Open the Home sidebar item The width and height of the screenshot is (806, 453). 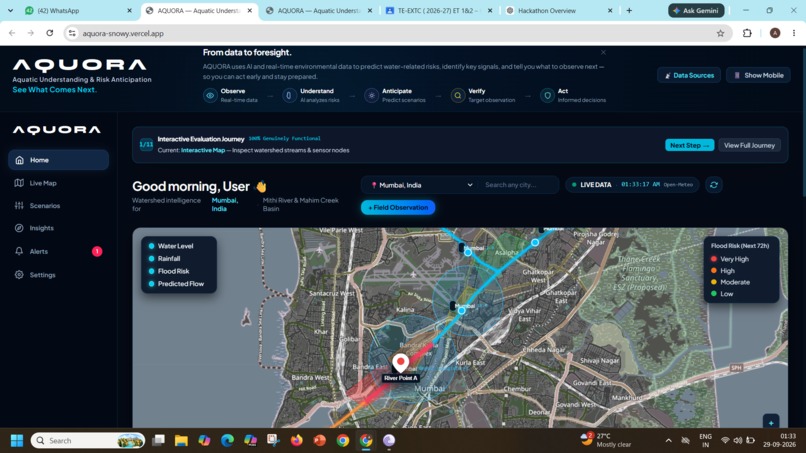[x=58, y=160]
